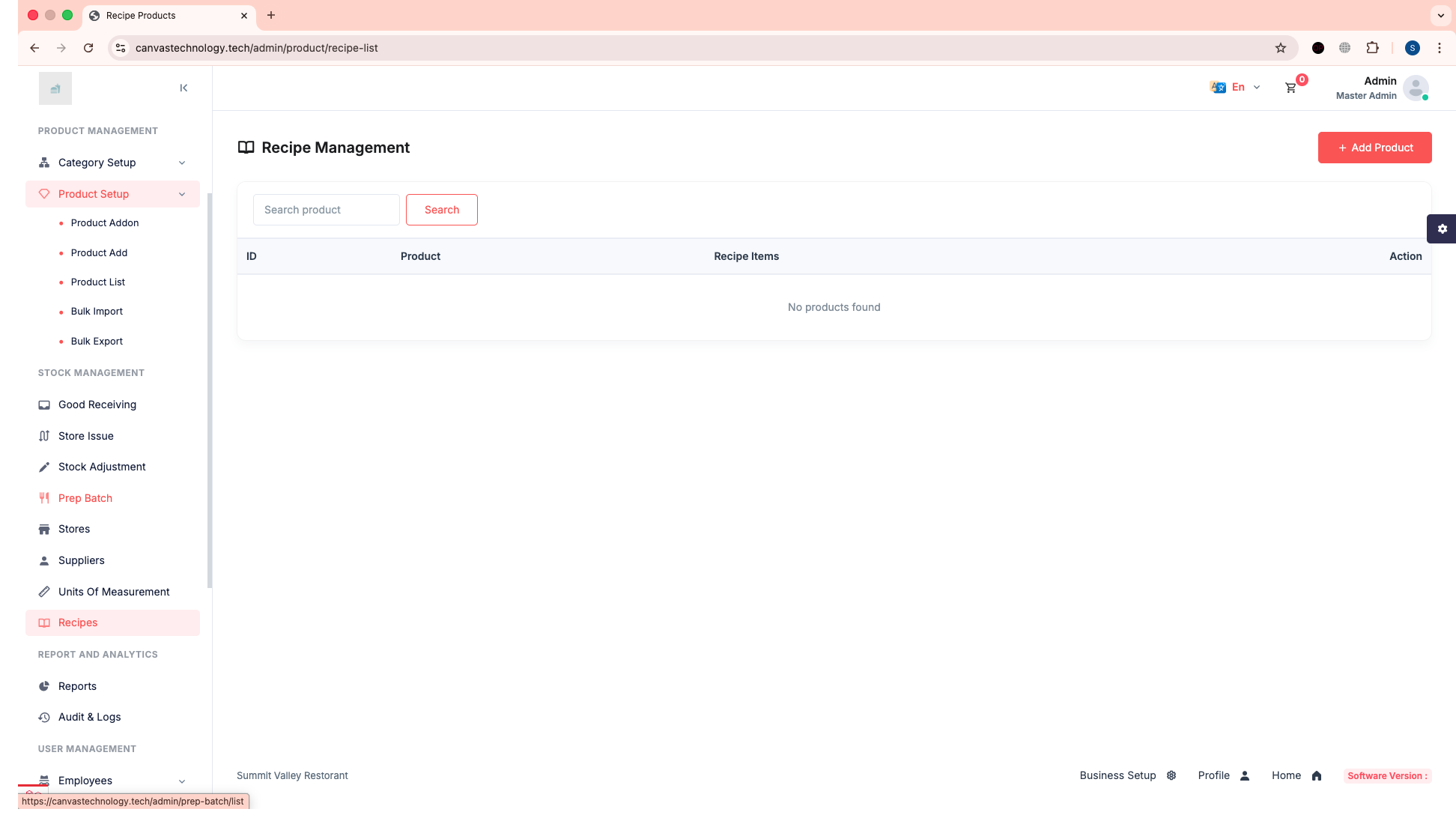Viewport: 1456px width, 830px height.
Task: Click the Search product input field
Action: pyautogui.click(x=326, y=210)
